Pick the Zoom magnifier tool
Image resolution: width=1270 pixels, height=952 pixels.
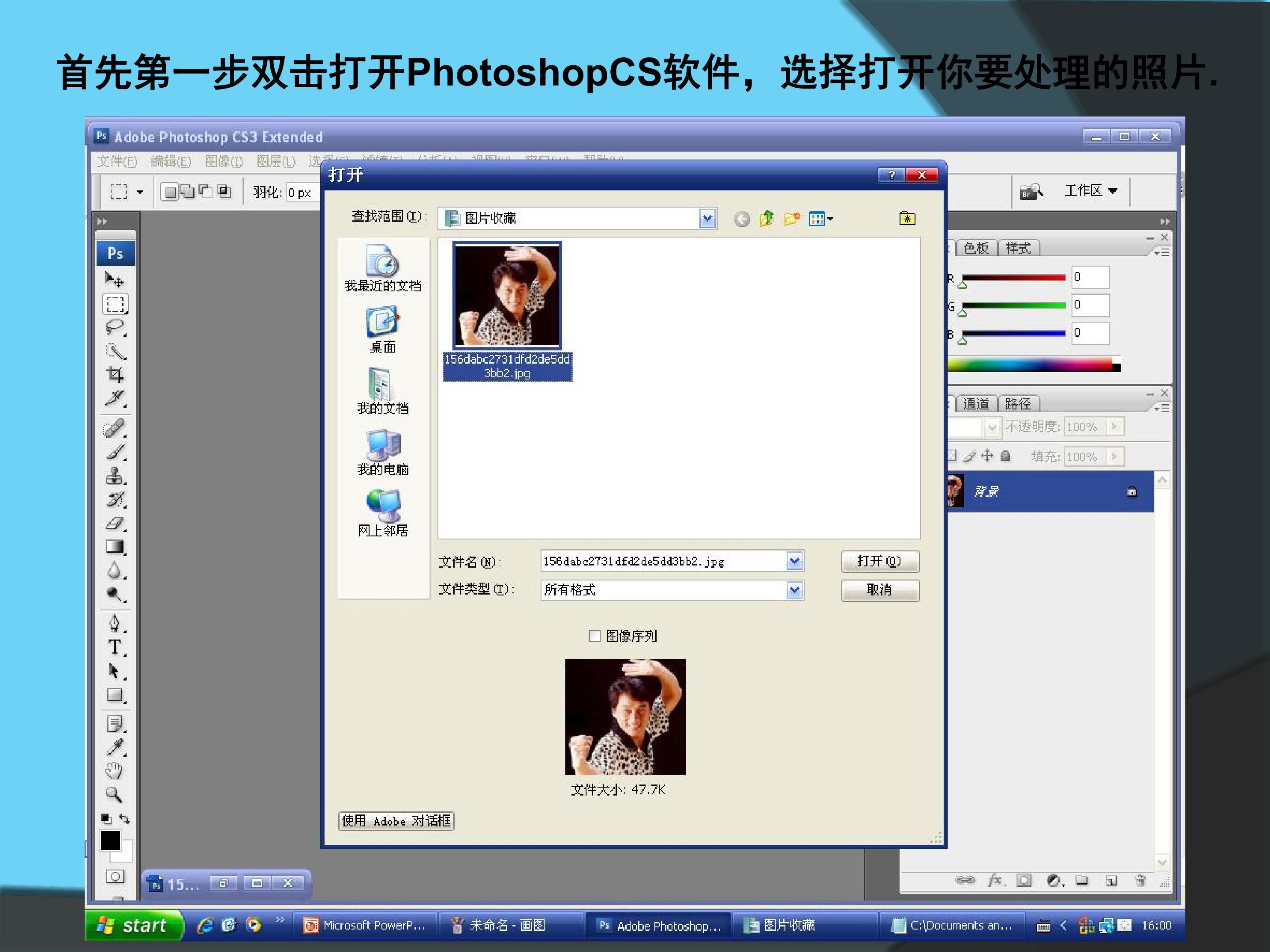(x=115, y=795)
